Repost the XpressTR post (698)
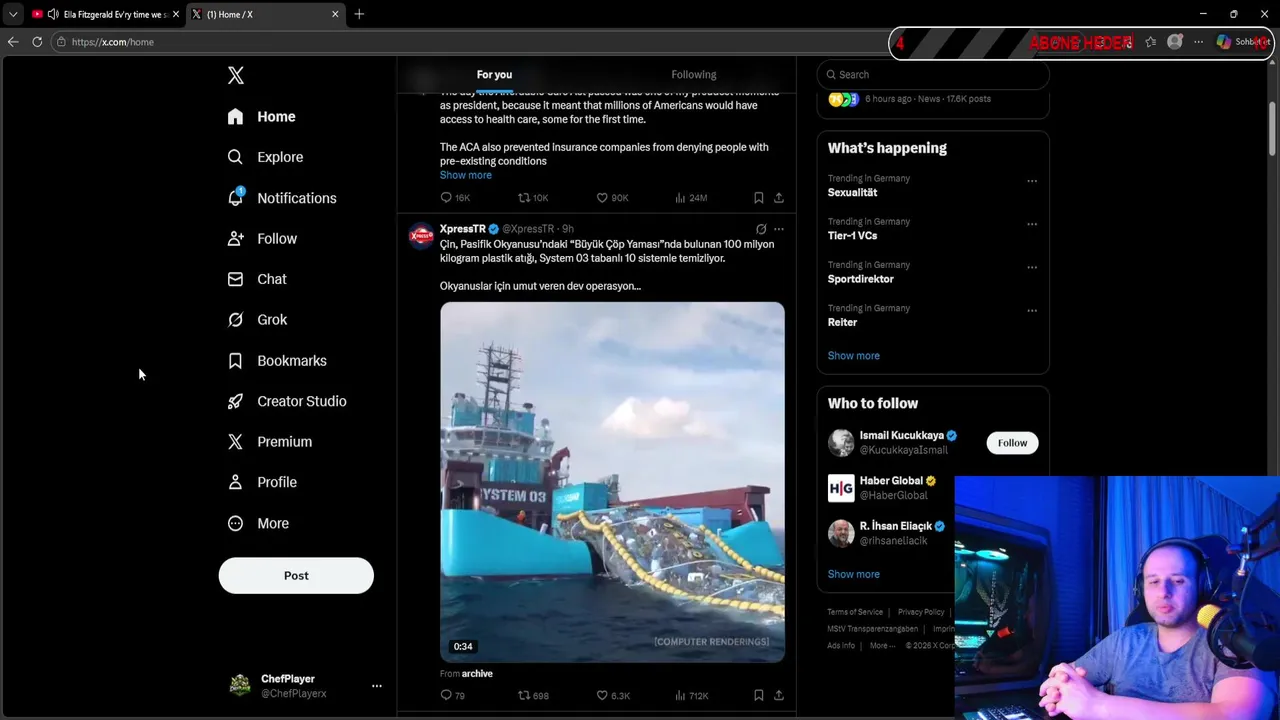 533,695
